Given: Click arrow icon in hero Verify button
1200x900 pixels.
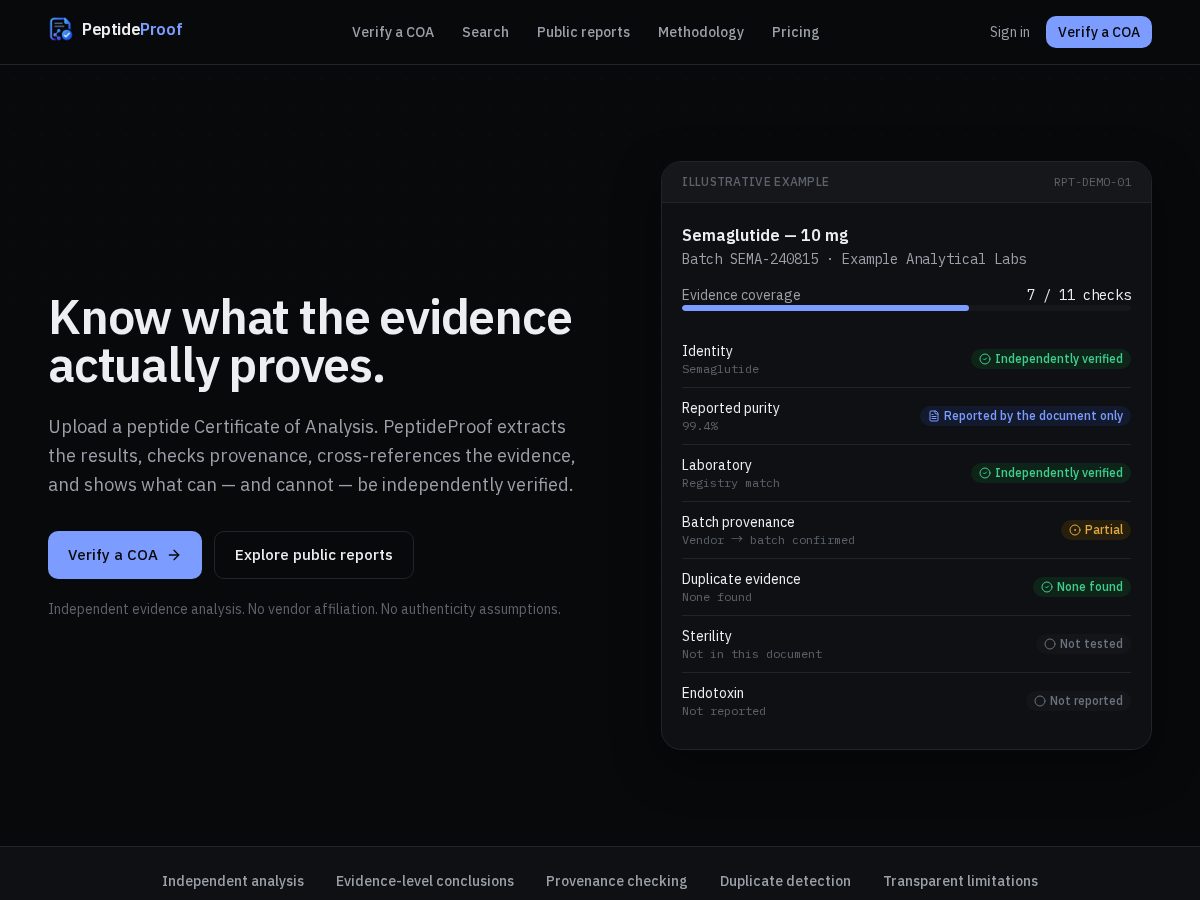Looking at the screenshot, I should pos(174,555).
